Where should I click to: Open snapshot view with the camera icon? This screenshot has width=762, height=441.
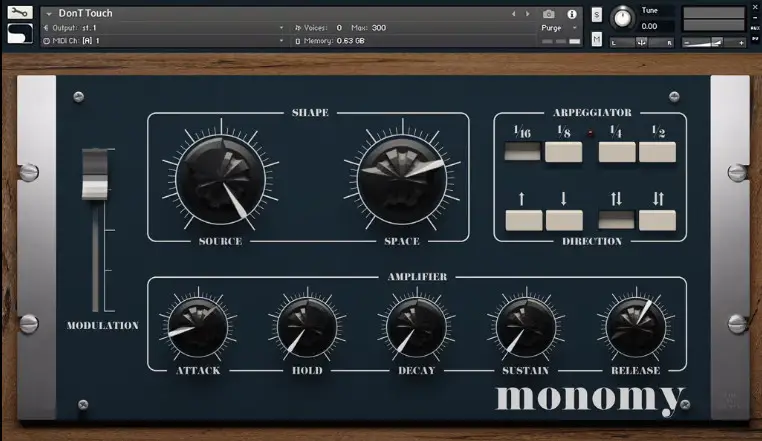(x=549, y=14)
